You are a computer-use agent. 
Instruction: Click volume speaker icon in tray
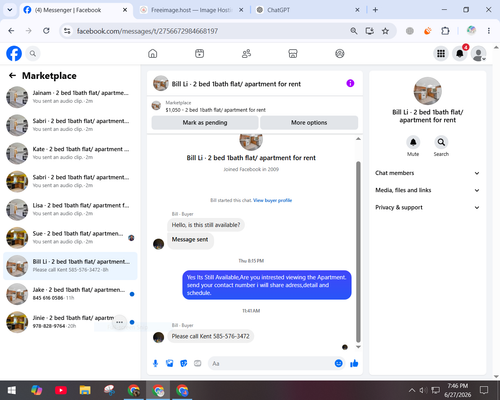pyautogui.click(x=423, y=390)
